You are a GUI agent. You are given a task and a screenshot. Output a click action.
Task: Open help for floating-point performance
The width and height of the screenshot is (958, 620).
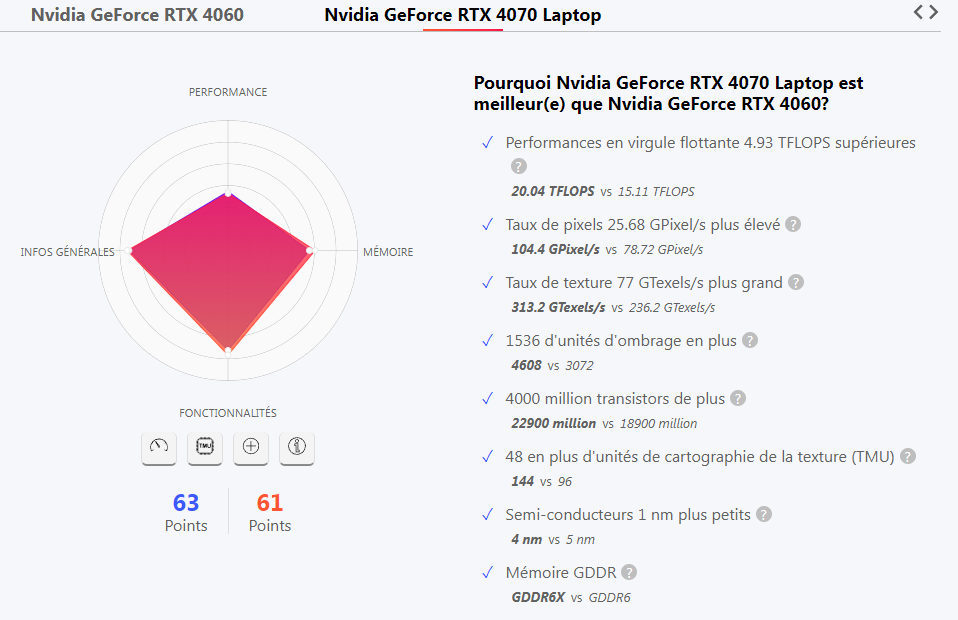click(519, 166)
